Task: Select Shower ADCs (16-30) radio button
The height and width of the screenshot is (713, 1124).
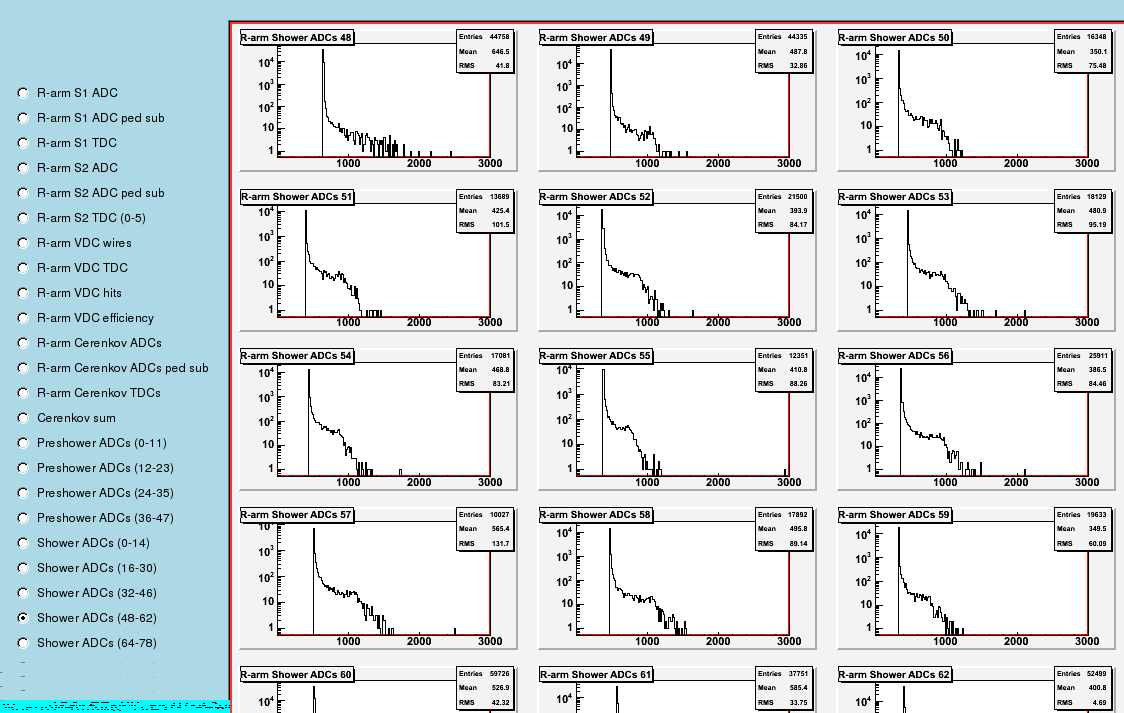Action: coord(23,568)
